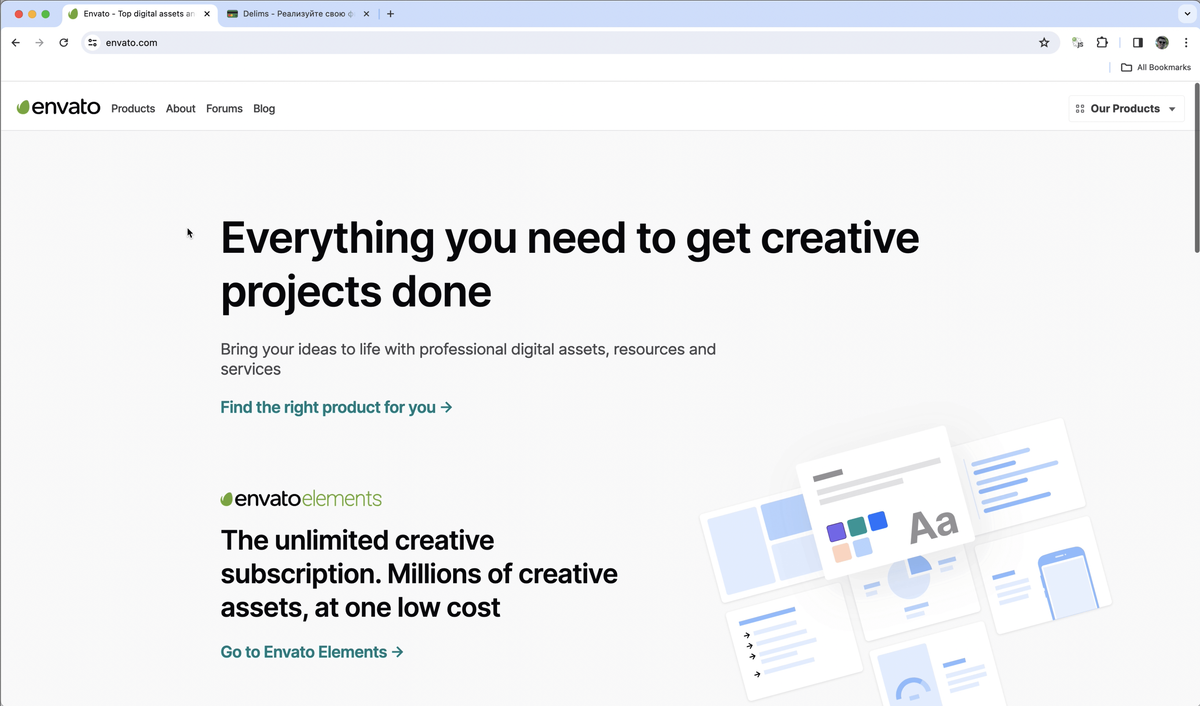Open the tab search chevron
This screenshot has width=1200, height=706.
coord(1185,14)
